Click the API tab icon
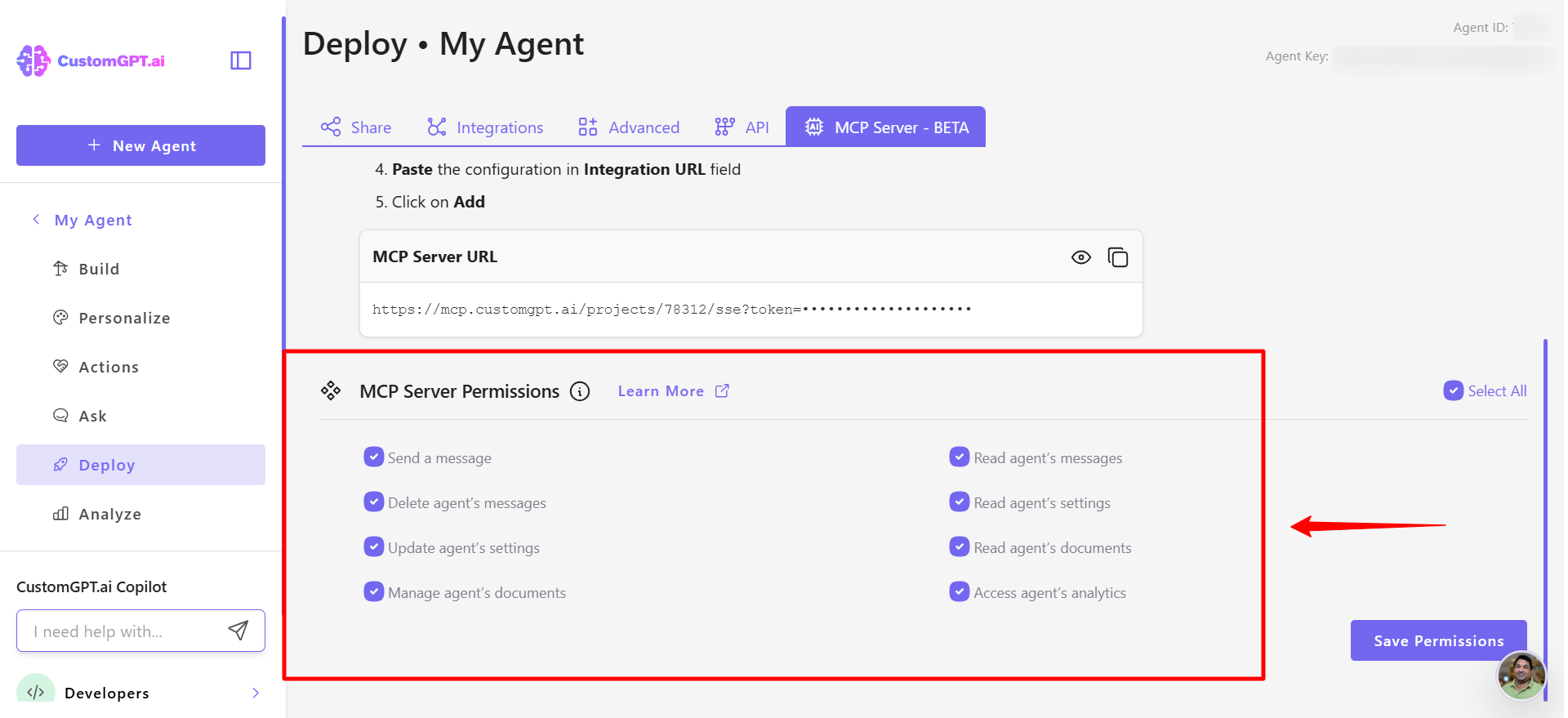Viewport: 1568px width, 718px height. [724, 127]
